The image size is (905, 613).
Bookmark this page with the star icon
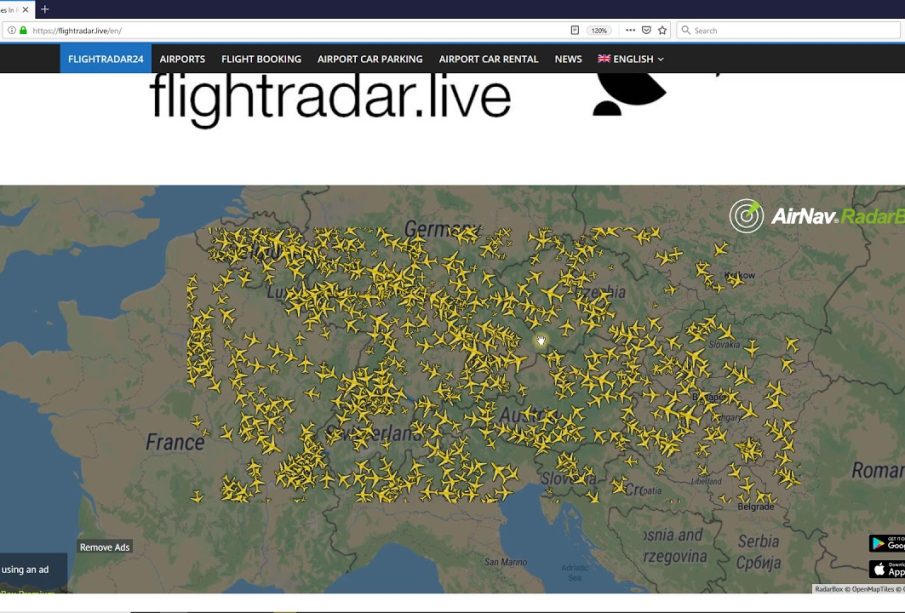pos(663,30)
